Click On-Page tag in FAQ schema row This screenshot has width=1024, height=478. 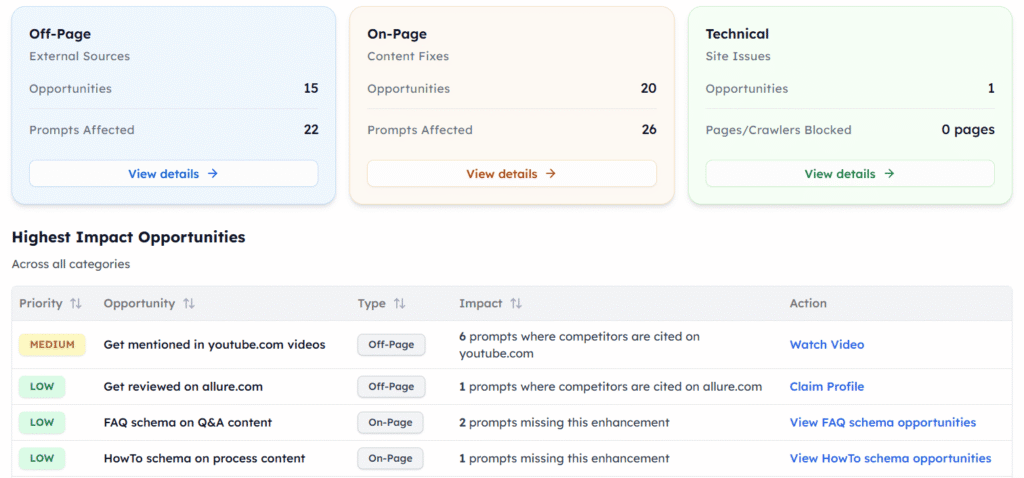pos(391,422)
